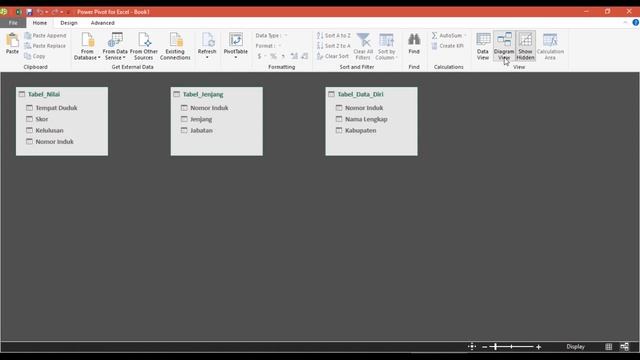Click Clear Sort
The width and height of the screenshot is (640, 360).
(x=332, y=56)
